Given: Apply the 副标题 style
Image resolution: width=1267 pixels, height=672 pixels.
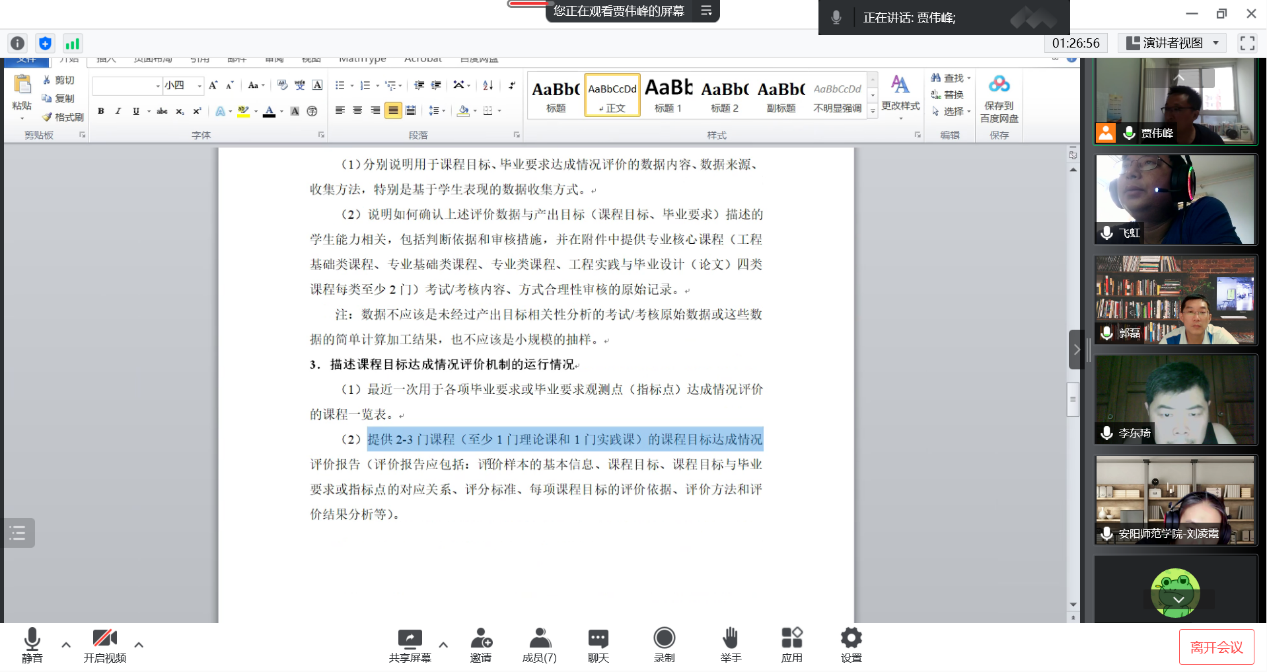Looking at the screenshot, I should point(781,95).
